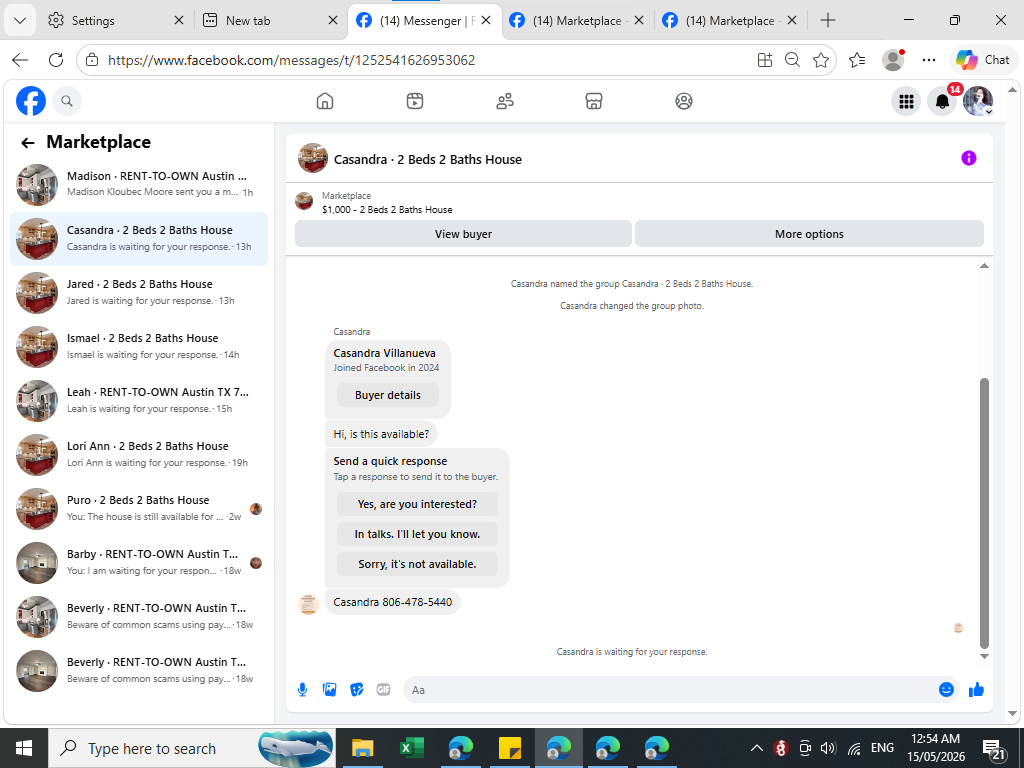Click the taskbar 'Type here to search' box

point(192,748)
